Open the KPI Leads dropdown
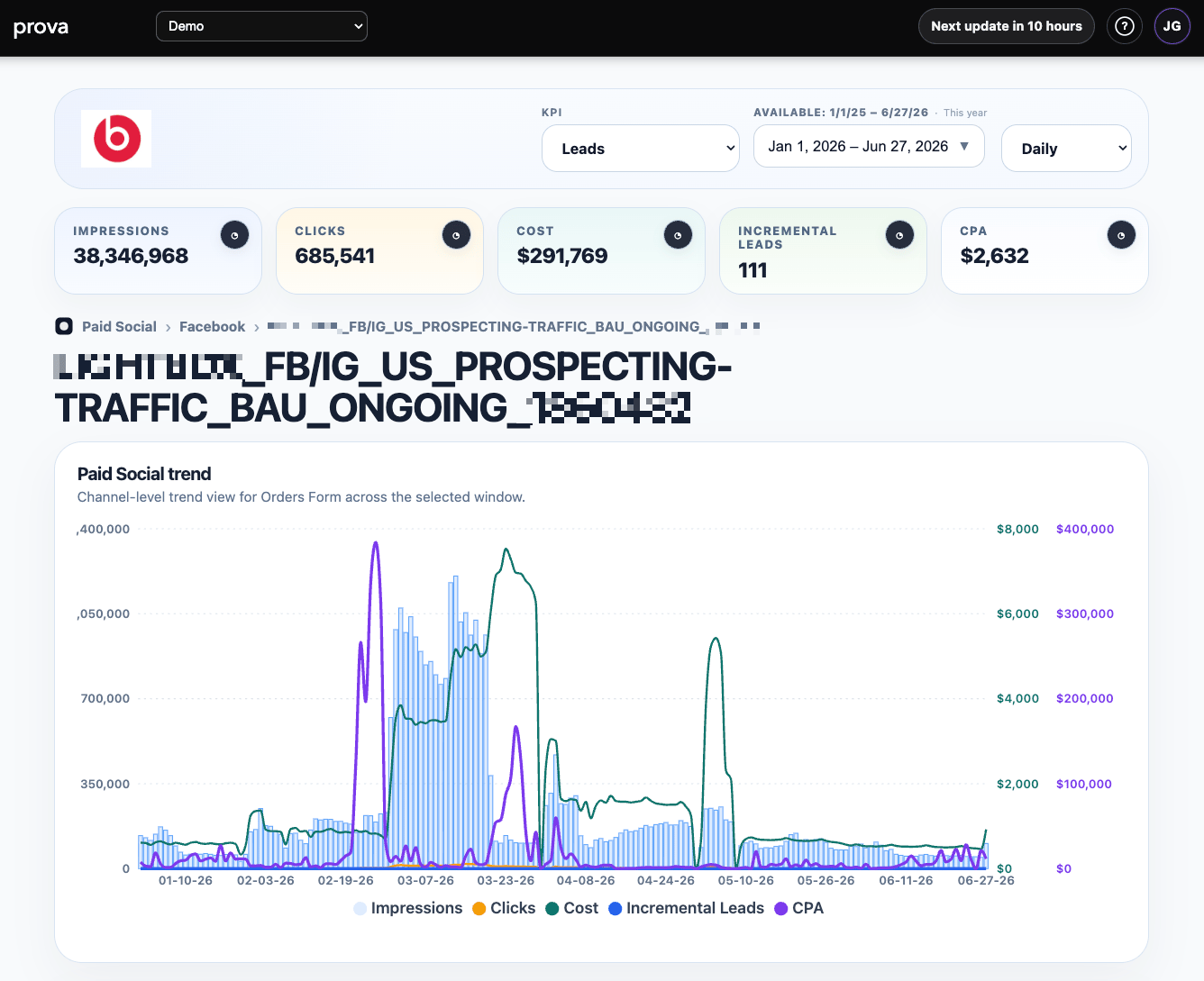Viewport: 1204px width, 981px height. [x=640, y=149]
